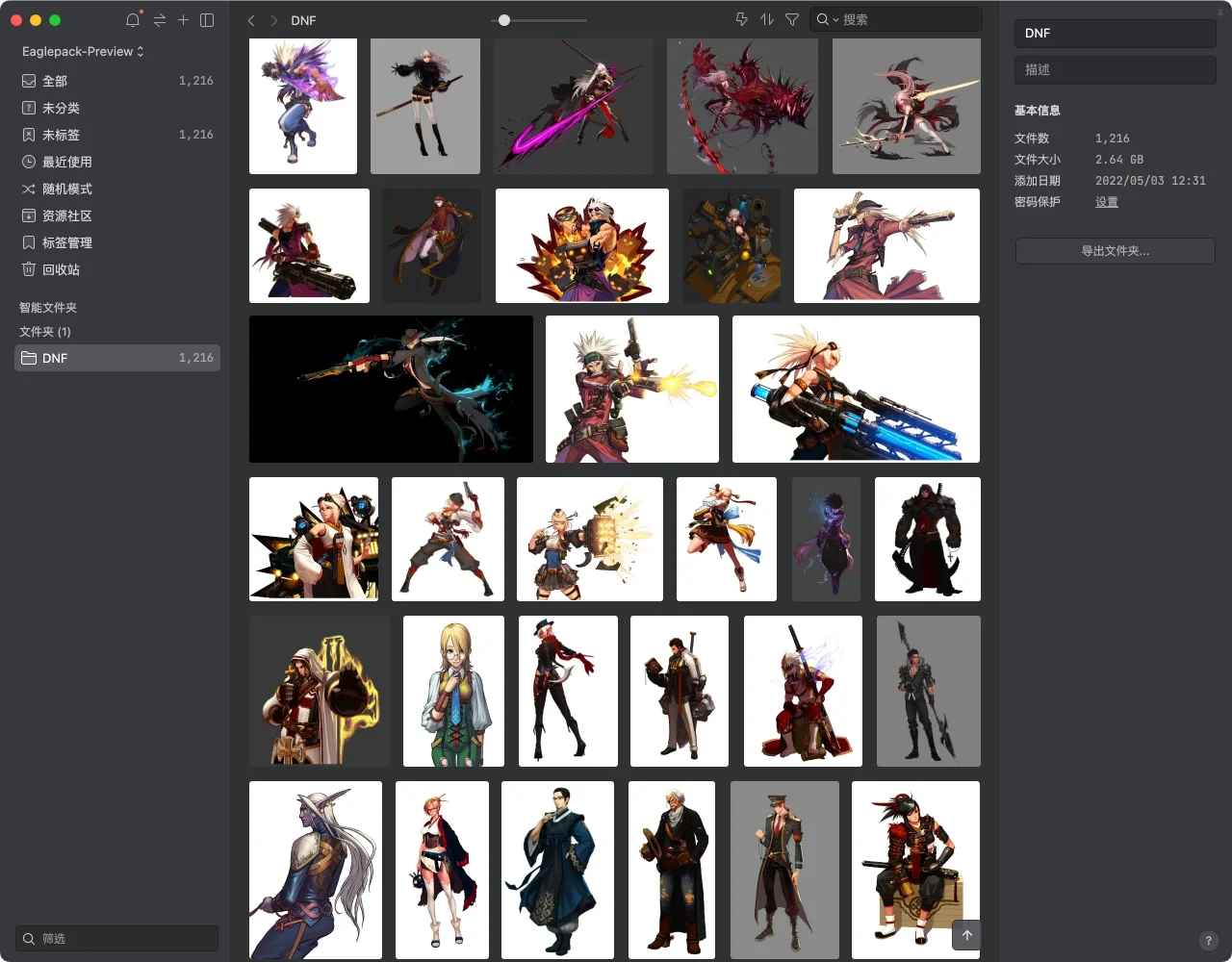1232x962 pixels.
Task: Click the 2.64 GB file size value
Action: [x=1119, y=160]
